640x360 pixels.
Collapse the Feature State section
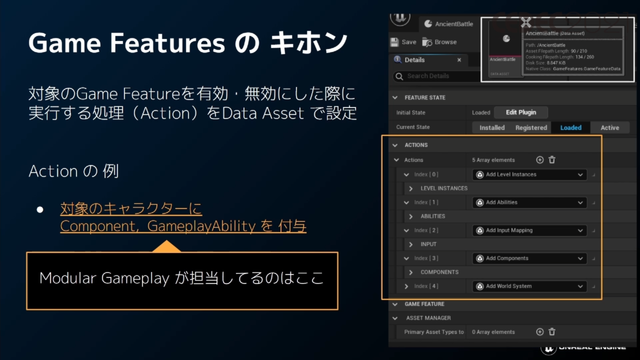(395, 98)
